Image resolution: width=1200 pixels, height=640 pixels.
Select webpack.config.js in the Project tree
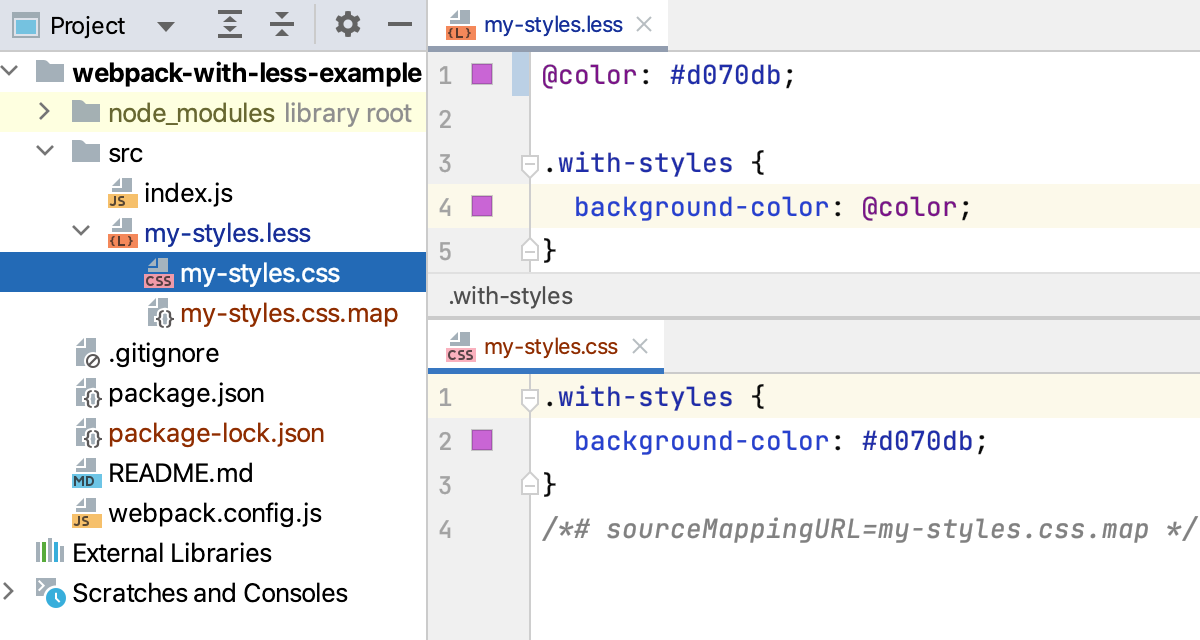click(218, 513)
